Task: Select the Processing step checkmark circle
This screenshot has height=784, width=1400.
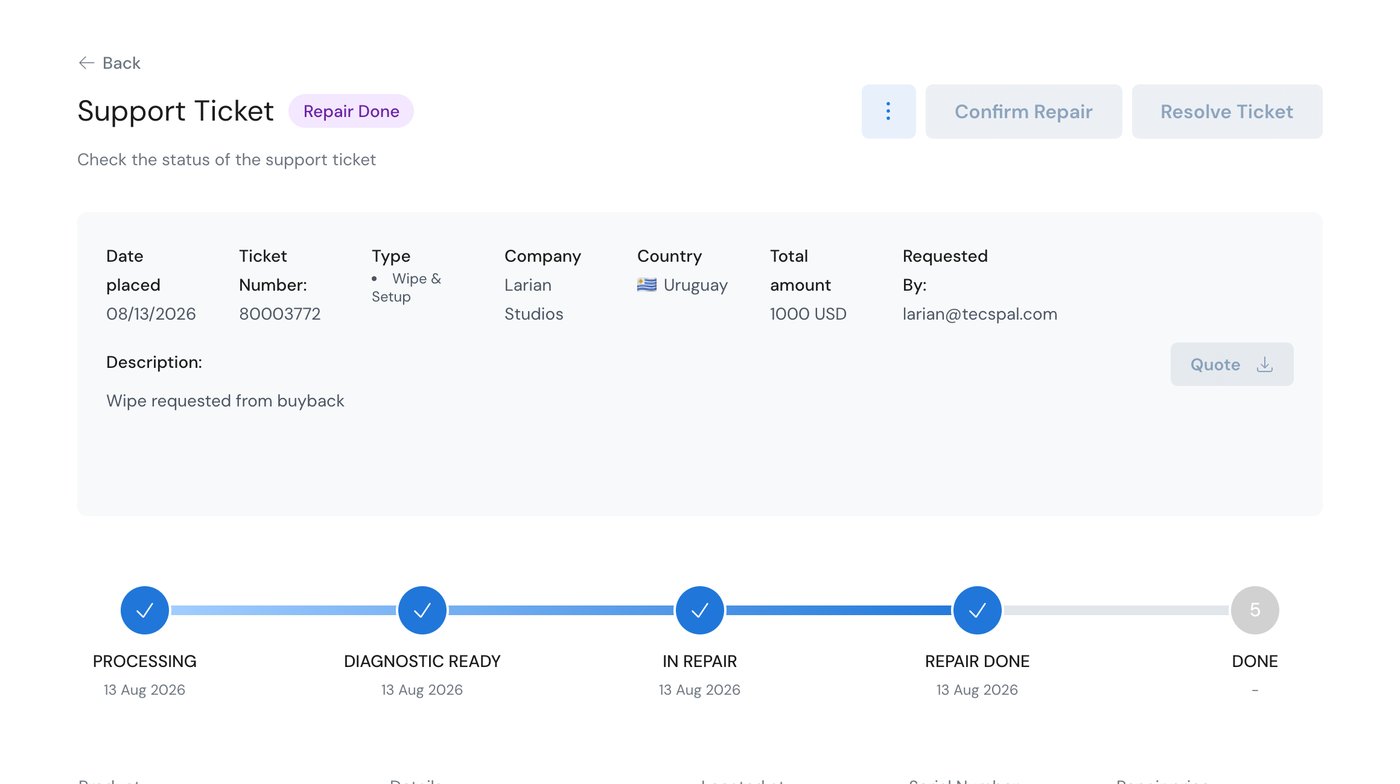Action: 145,610
